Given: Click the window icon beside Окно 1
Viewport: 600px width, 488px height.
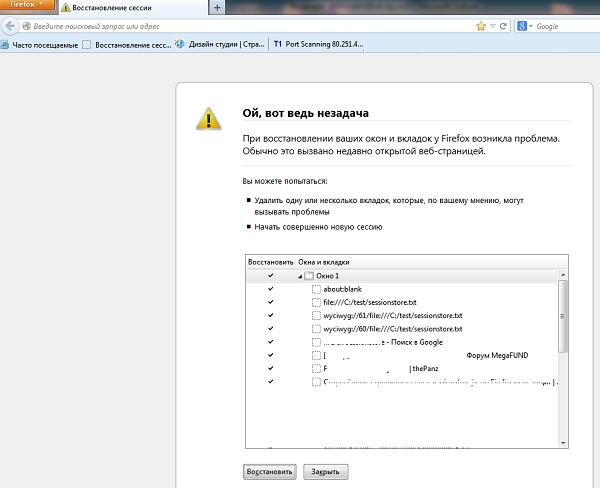Looking at the screenshot, I should pos(309,276).
